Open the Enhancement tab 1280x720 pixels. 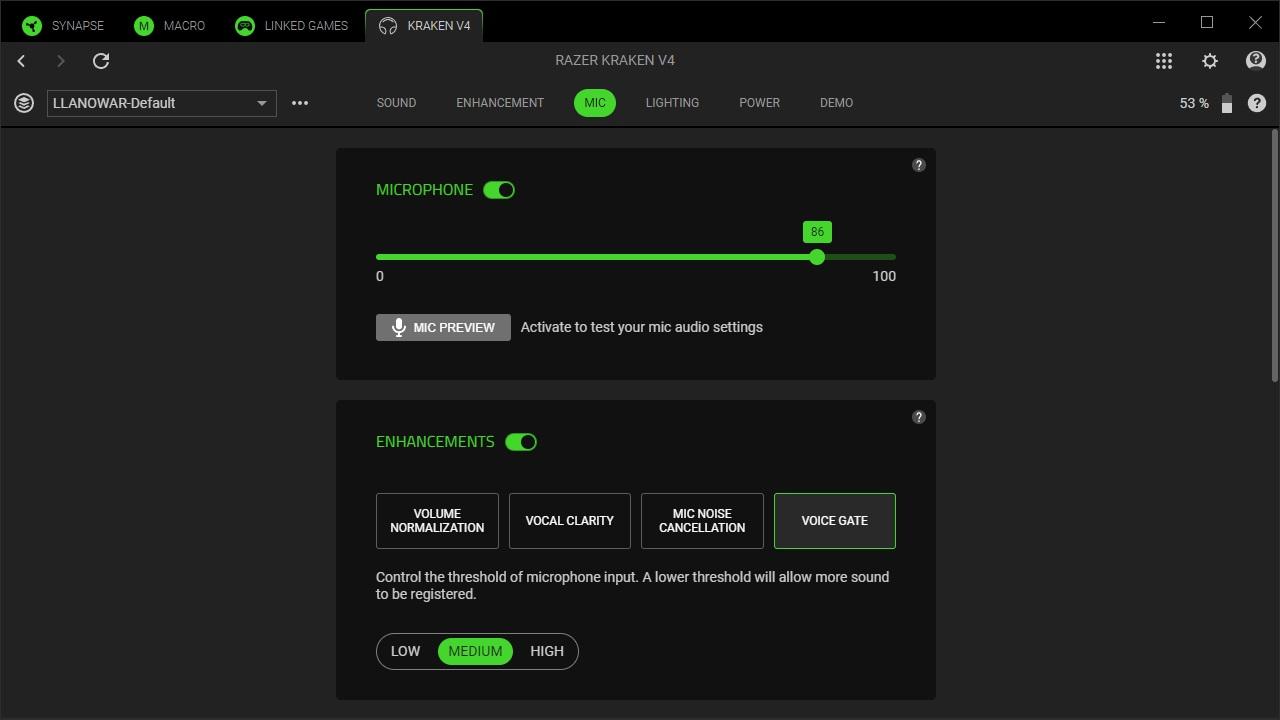tap(500, 103)
